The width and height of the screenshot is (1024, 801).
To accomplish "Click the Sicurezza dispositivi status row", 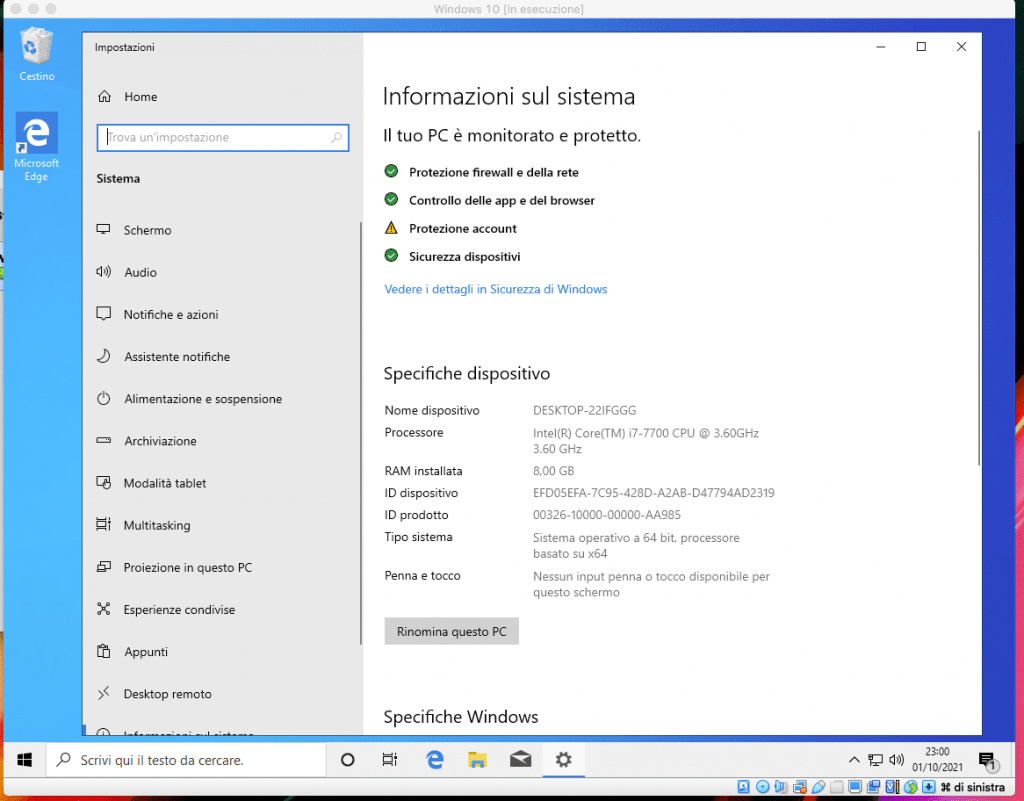I will point(453,257).
